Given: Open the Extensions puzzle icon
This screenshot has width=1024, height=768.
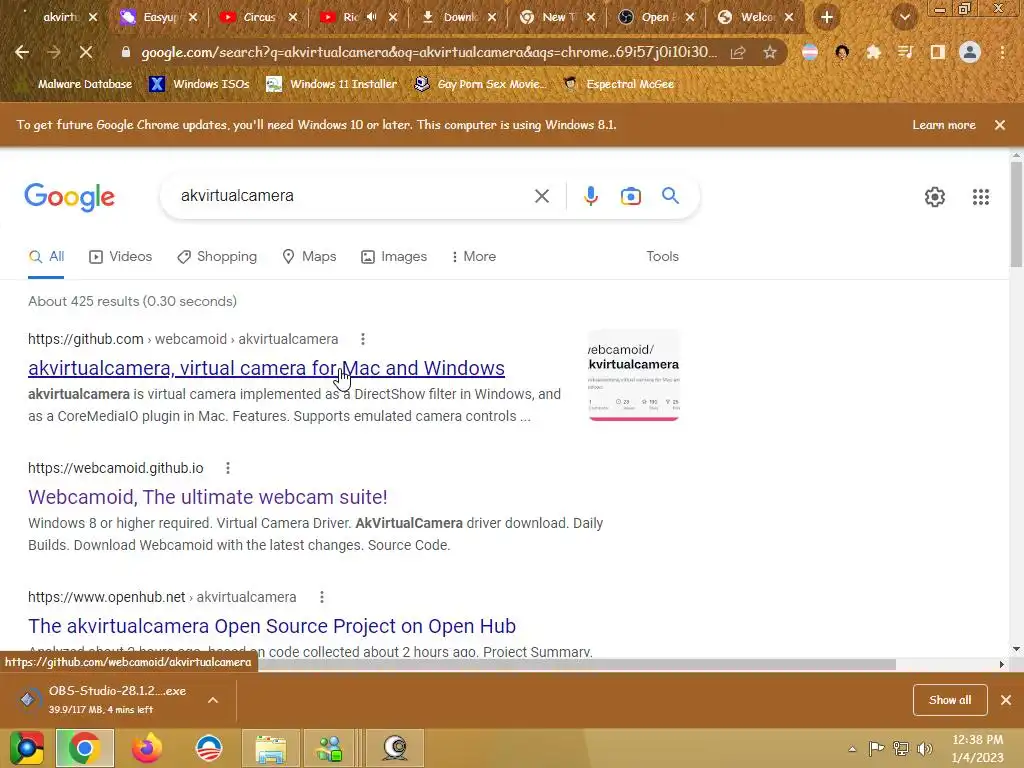Looking at the screenshot, I should click(x=873, y=52).
